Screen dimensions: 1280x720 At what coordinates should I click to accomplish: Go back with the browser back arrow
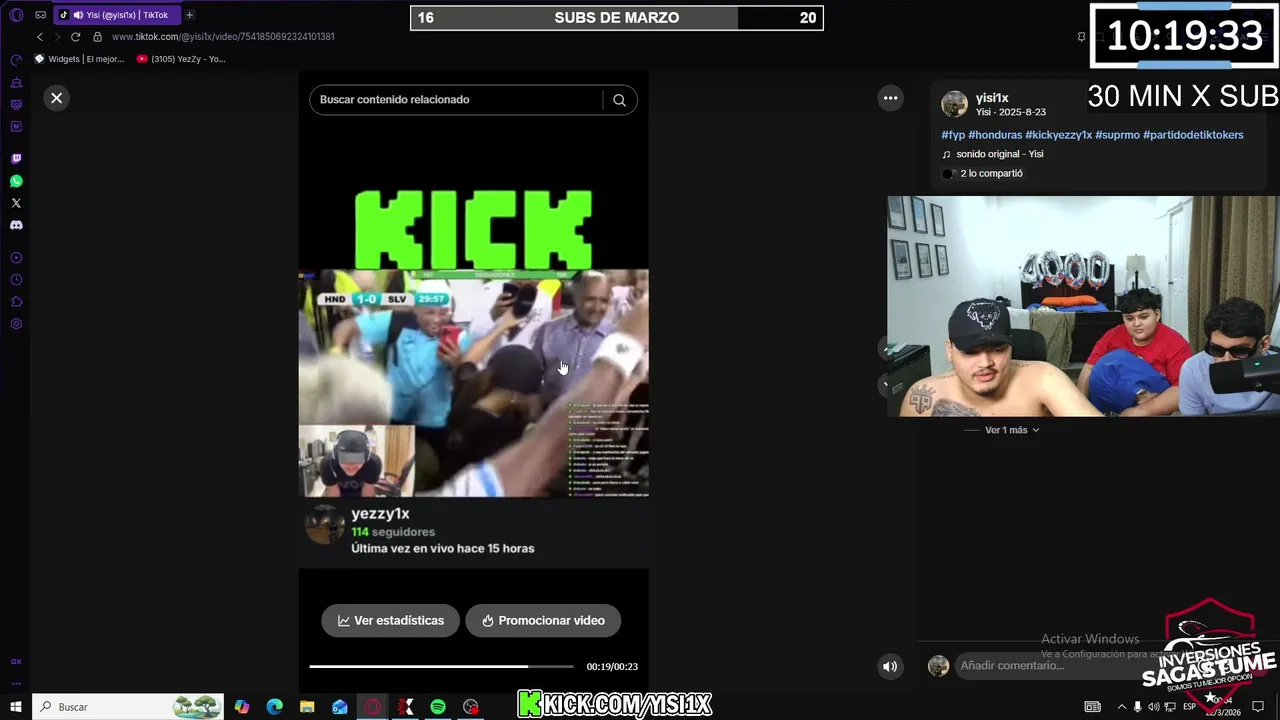click(39, 37)
